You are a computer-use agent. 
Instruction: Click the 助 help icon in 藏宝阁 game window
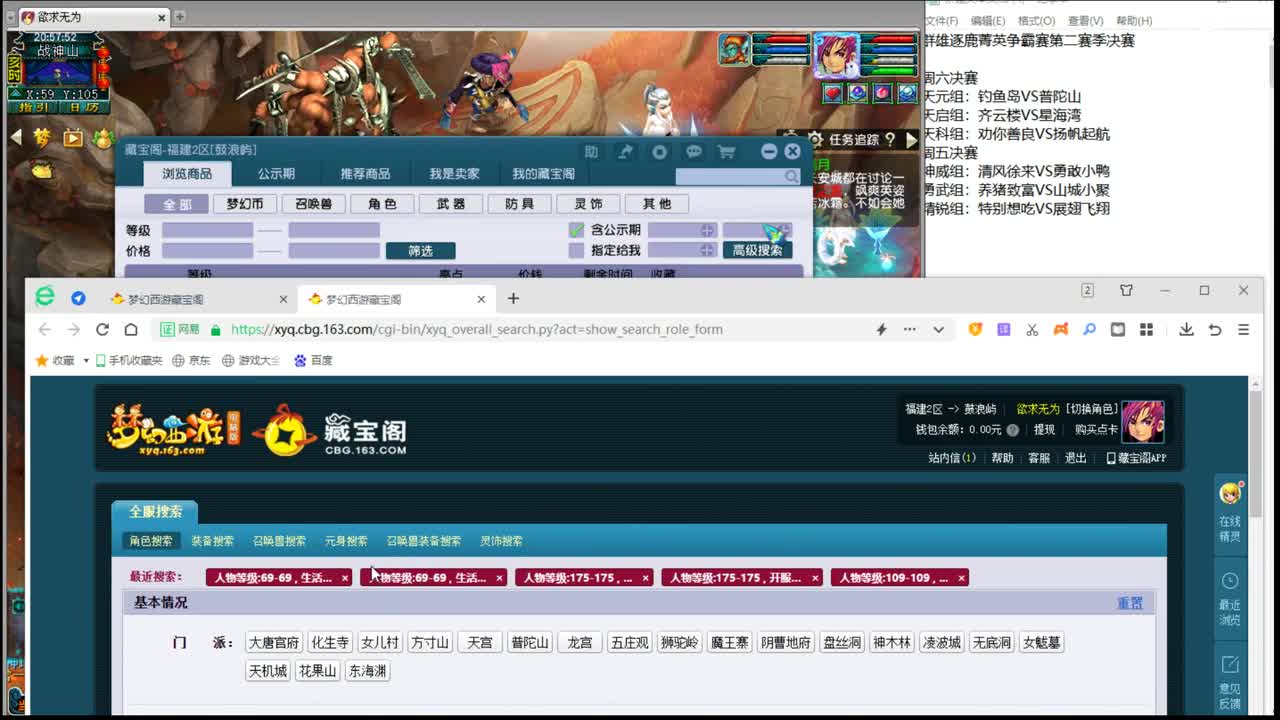pos(591,151)
